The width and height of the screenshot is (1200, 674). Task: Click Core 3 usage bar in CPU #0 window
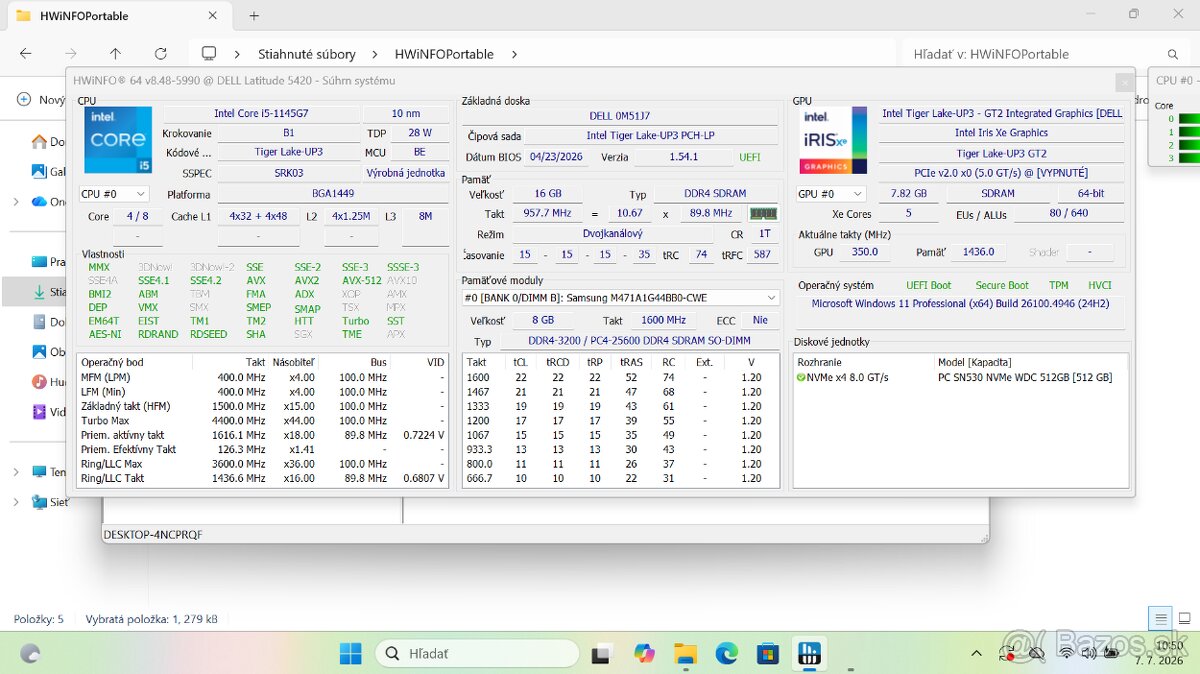1188,158
